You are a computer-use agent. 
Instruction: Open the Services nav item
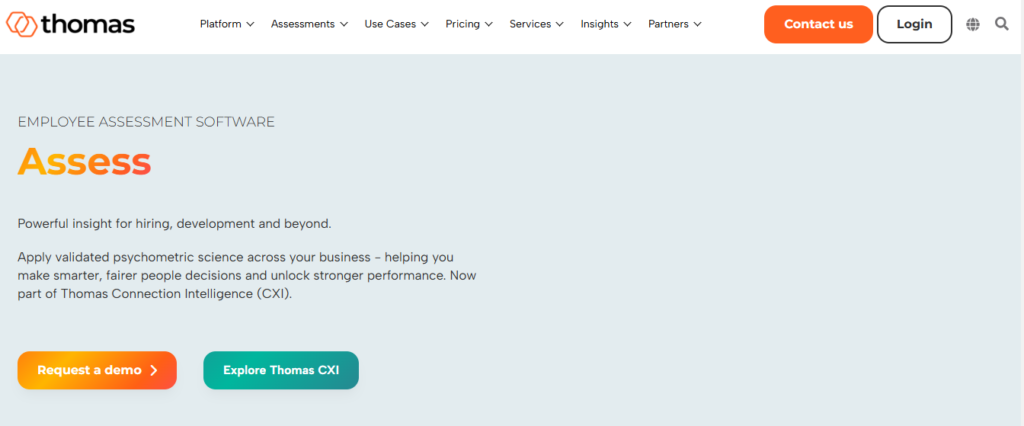(x=530, y=24)
